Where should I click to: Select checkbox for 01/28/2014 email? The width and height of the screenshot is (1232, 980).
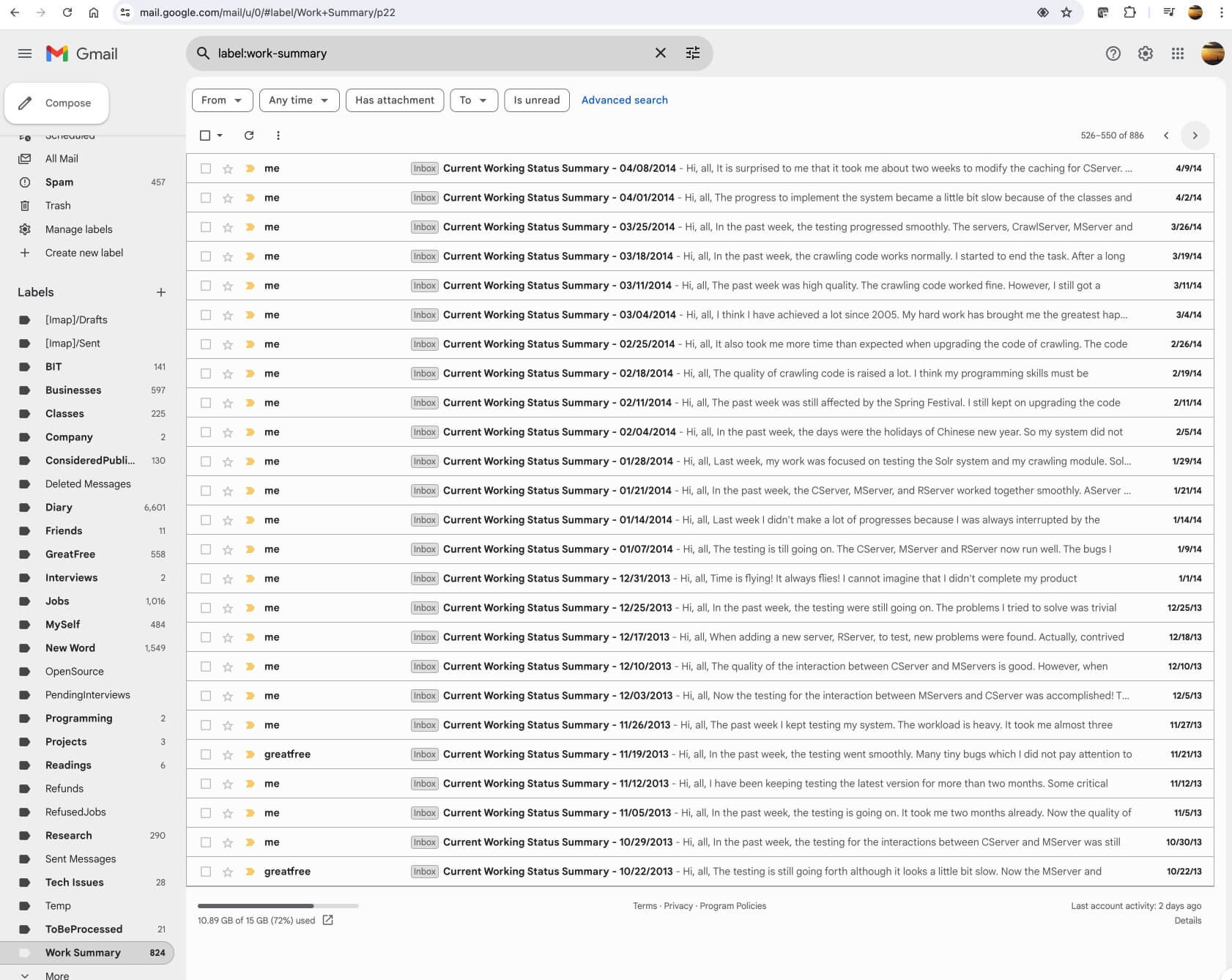coord(206,461)
